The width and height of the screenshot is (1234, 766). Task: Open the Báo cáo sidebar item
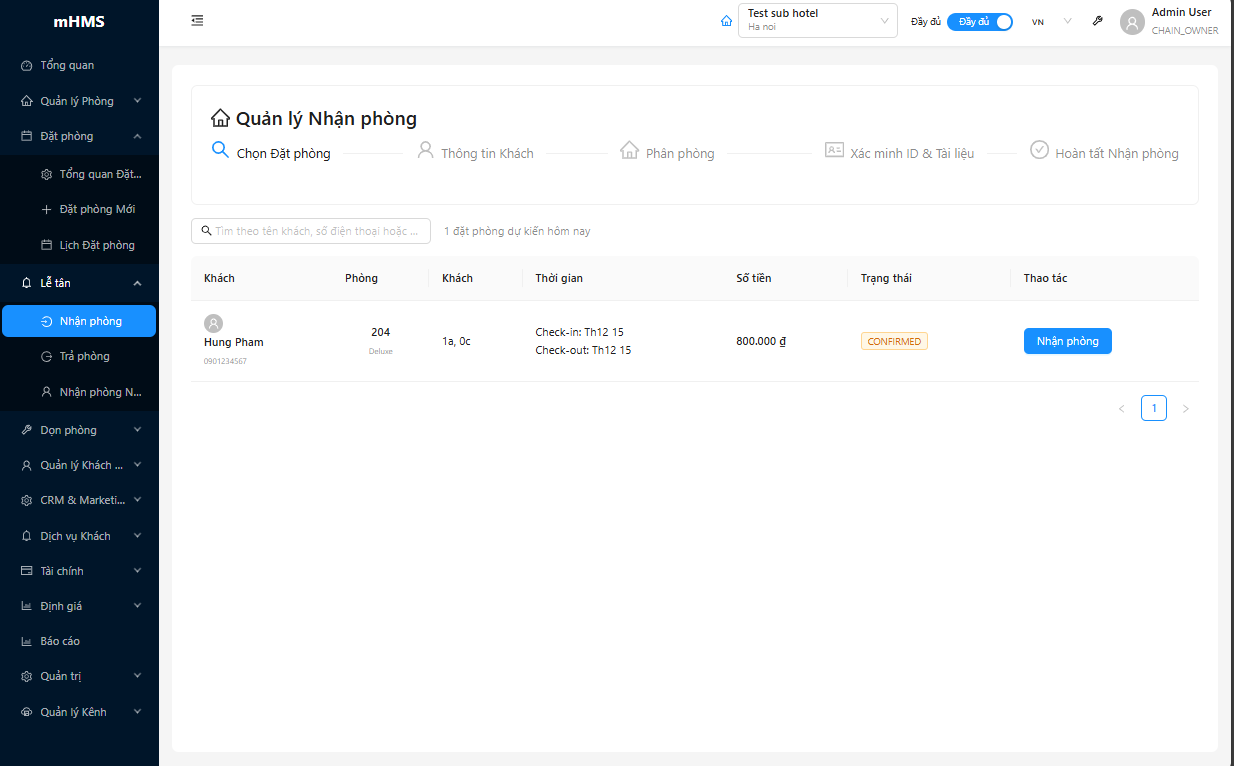click(x=60, y=641)
